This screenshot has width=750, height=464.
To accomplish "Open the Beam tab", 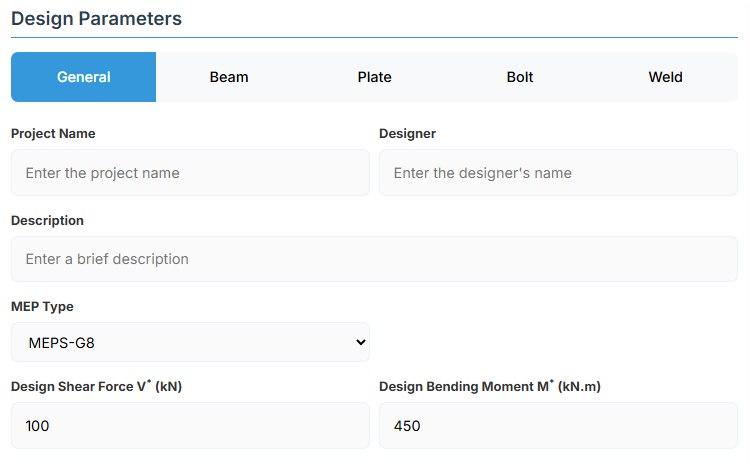I will 229,77.
